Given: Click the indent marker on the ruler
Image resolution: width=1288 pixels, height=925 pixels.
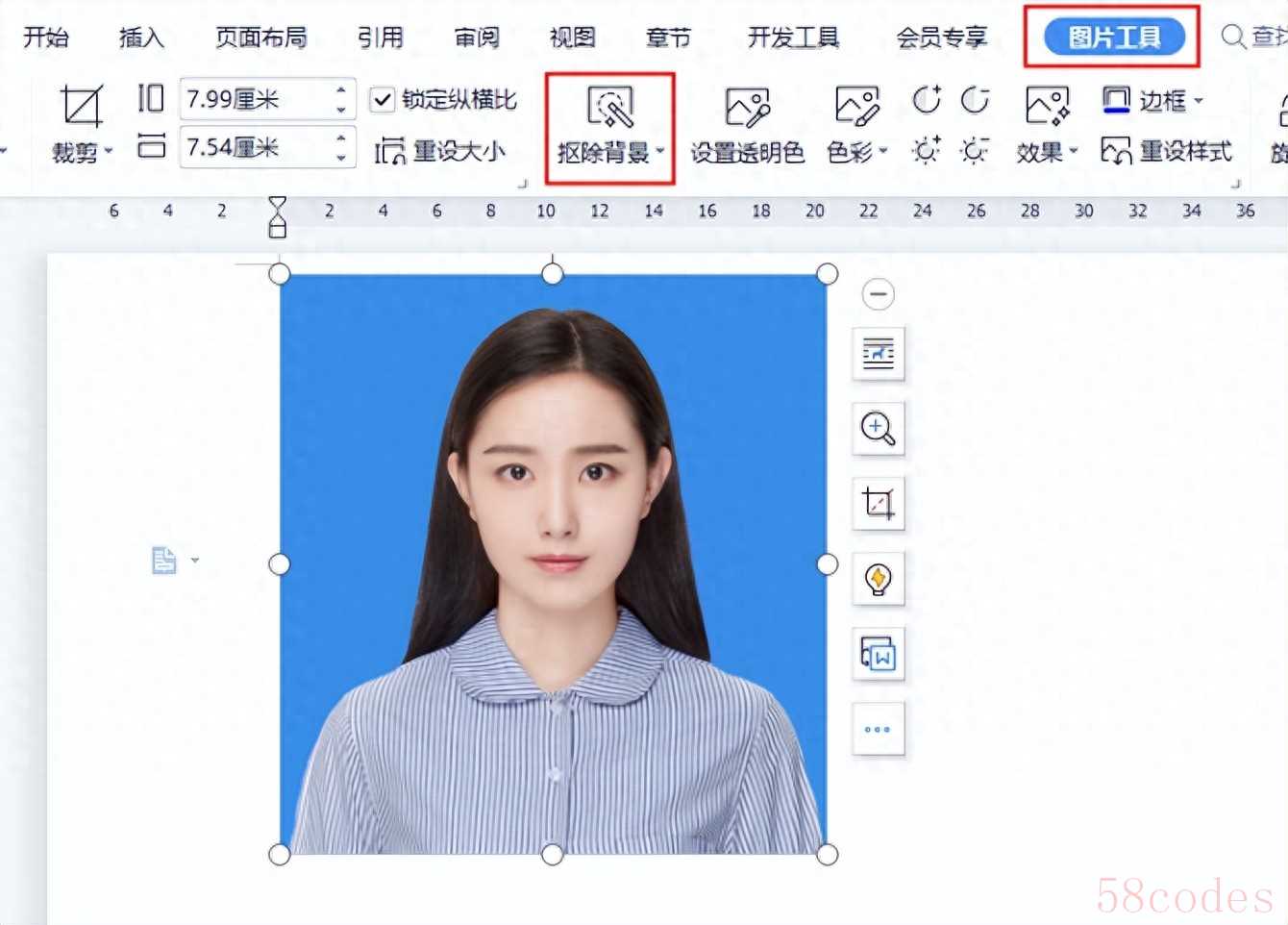Looking at the screenshot, I should (278, 216).
